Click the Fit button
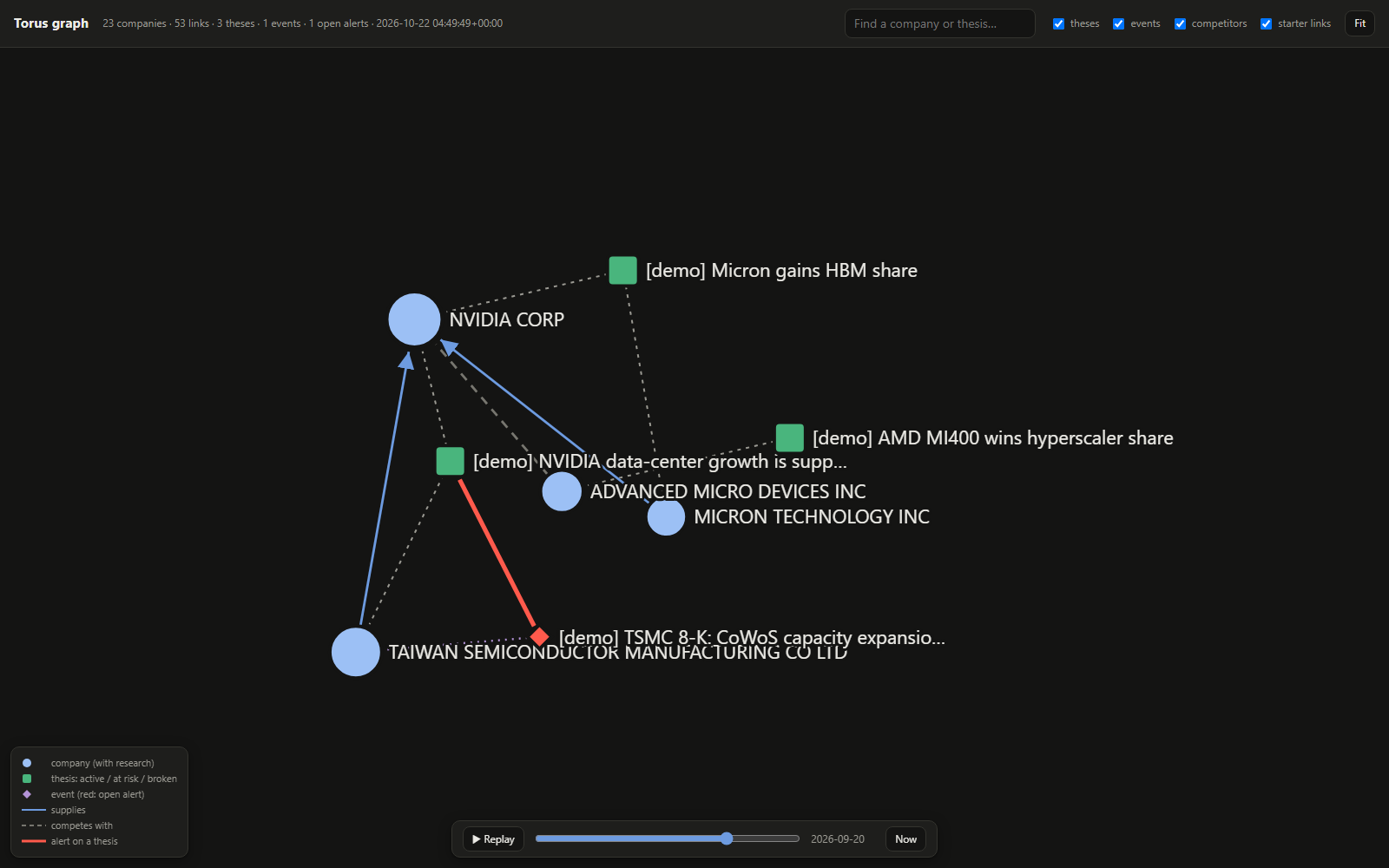1389x868 pixels. click(1359, 23)
